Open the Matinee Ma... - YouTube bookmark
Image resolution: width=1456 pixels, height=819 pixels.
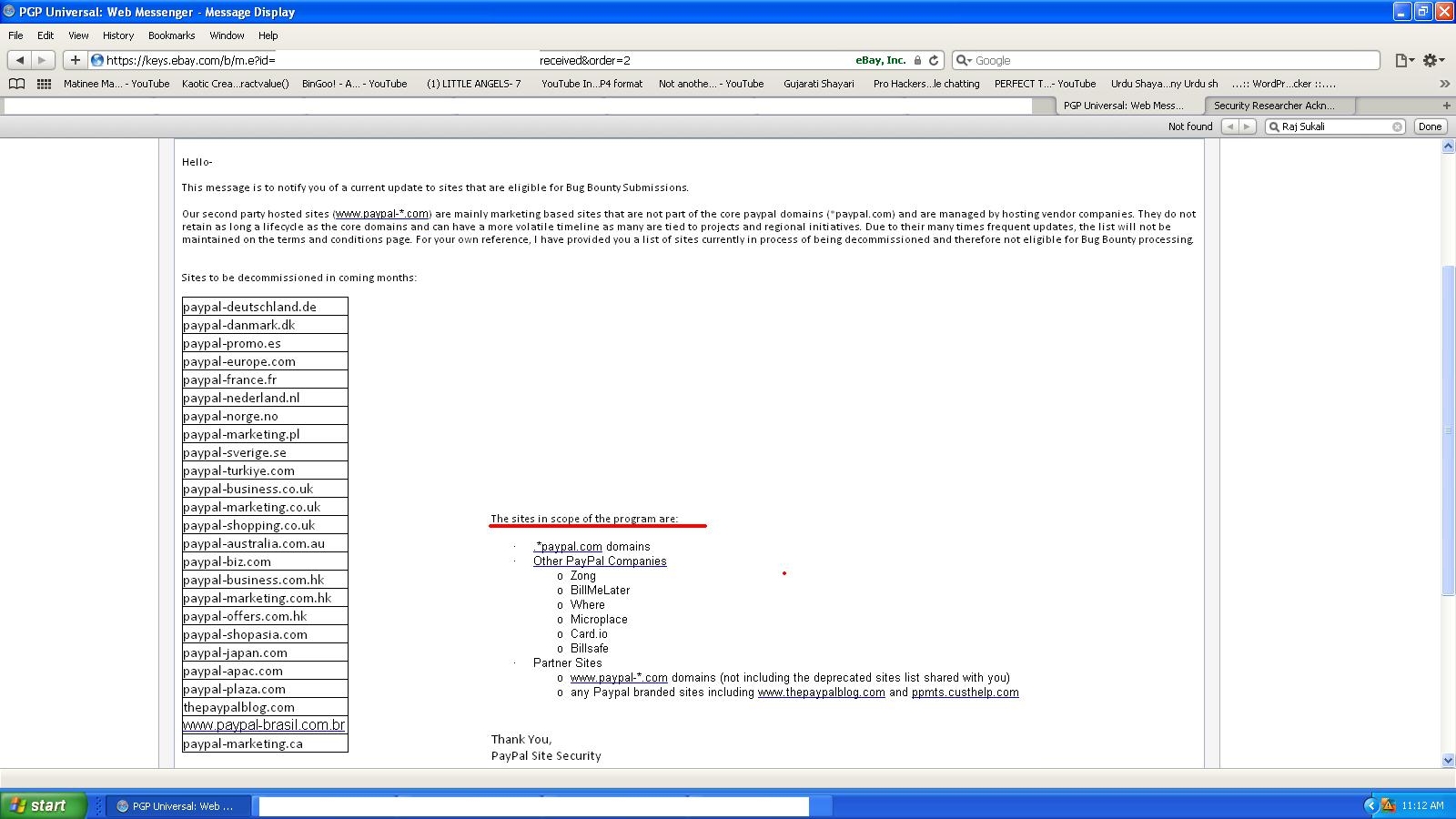click(116, 84)
